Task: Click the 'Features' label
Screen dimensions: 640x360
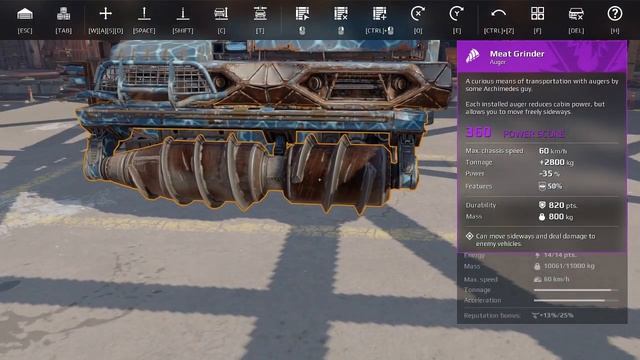Action: (x=478, y=186)
